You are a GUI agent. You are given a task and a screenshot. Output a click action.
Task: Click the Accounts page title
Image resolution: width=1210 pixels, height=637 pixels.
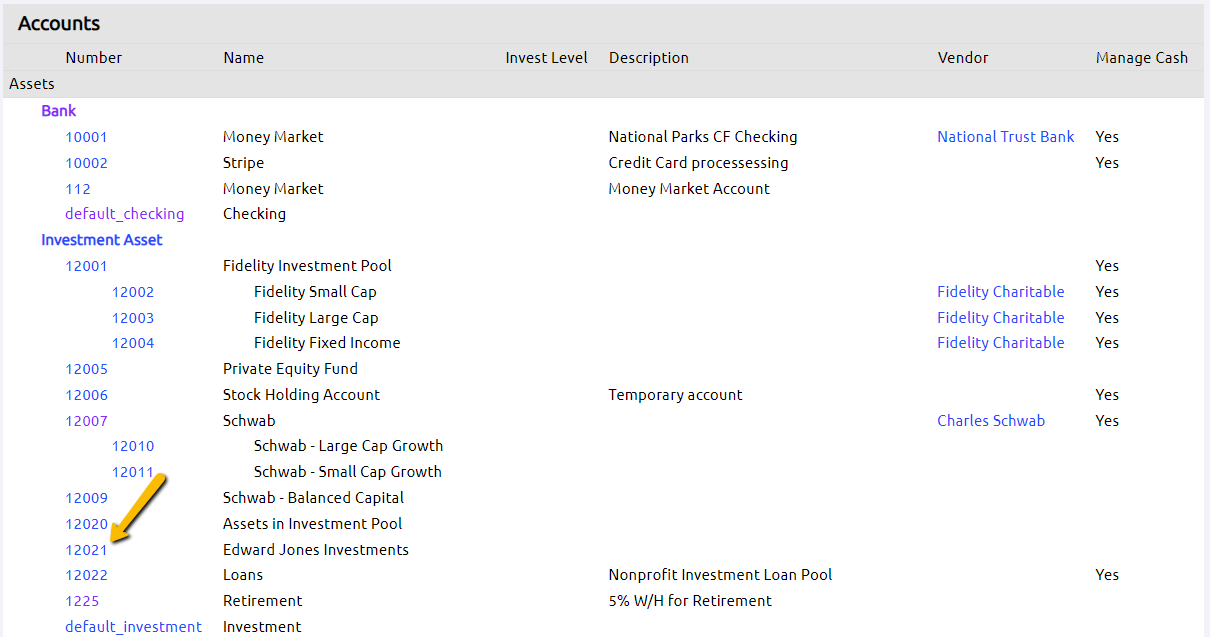(x=59, y=23)
